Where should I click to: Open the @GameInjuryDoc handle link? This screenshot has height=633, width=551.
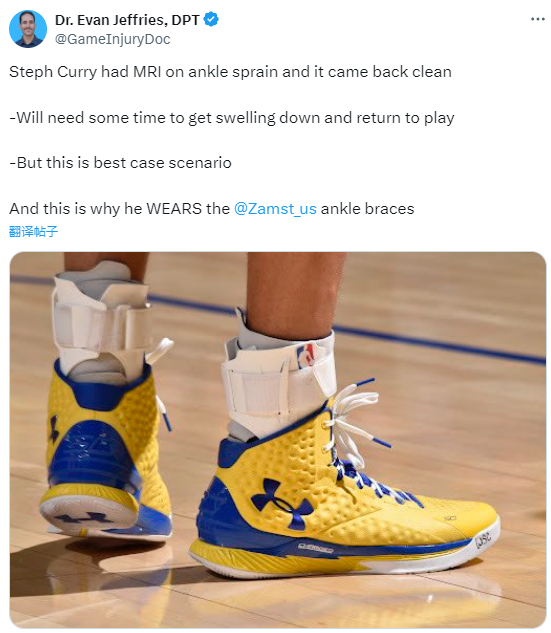[x=112, y=39]
